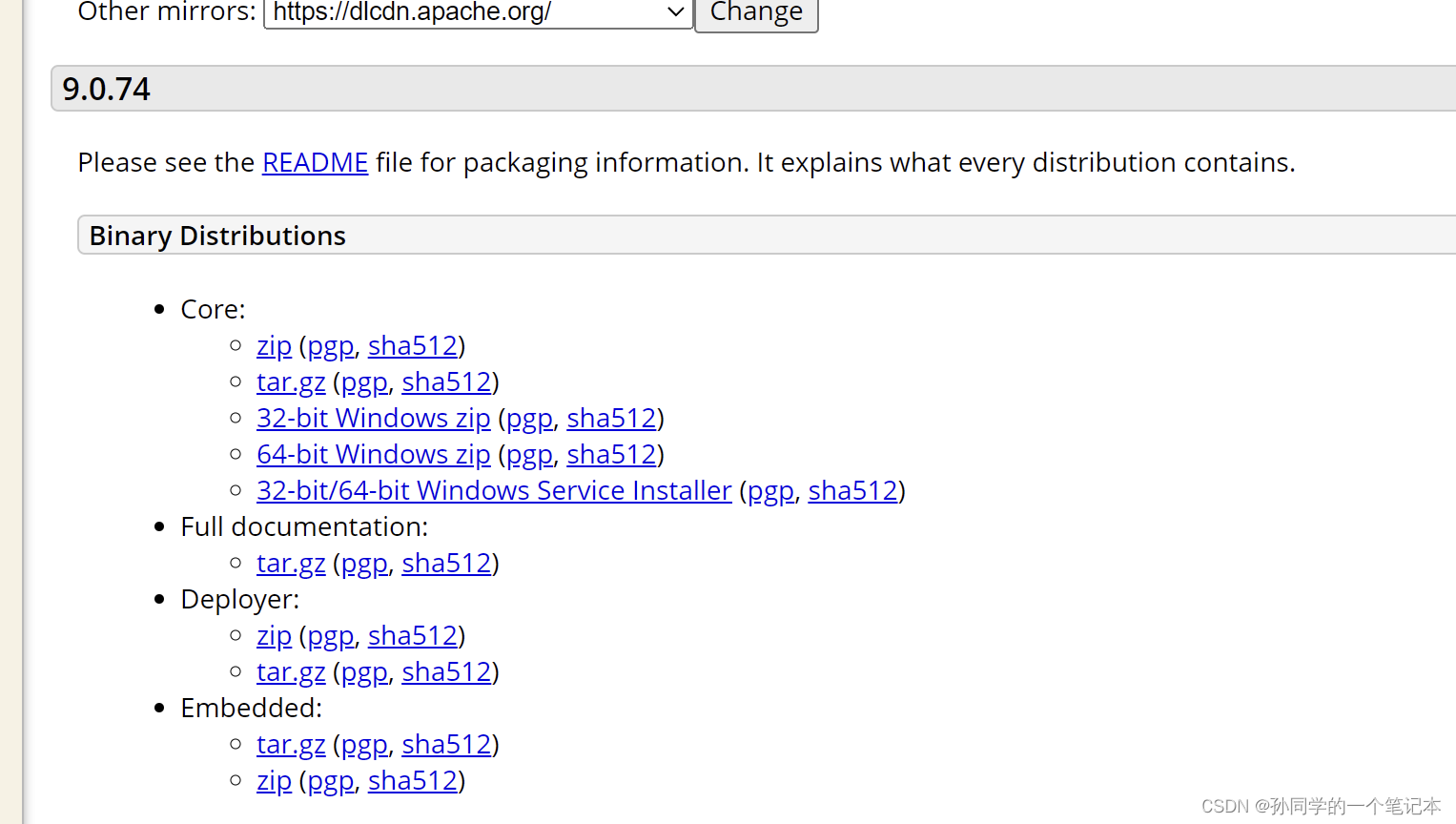Download Core zip
This screenshot has height=824, width=1456.
274,346
